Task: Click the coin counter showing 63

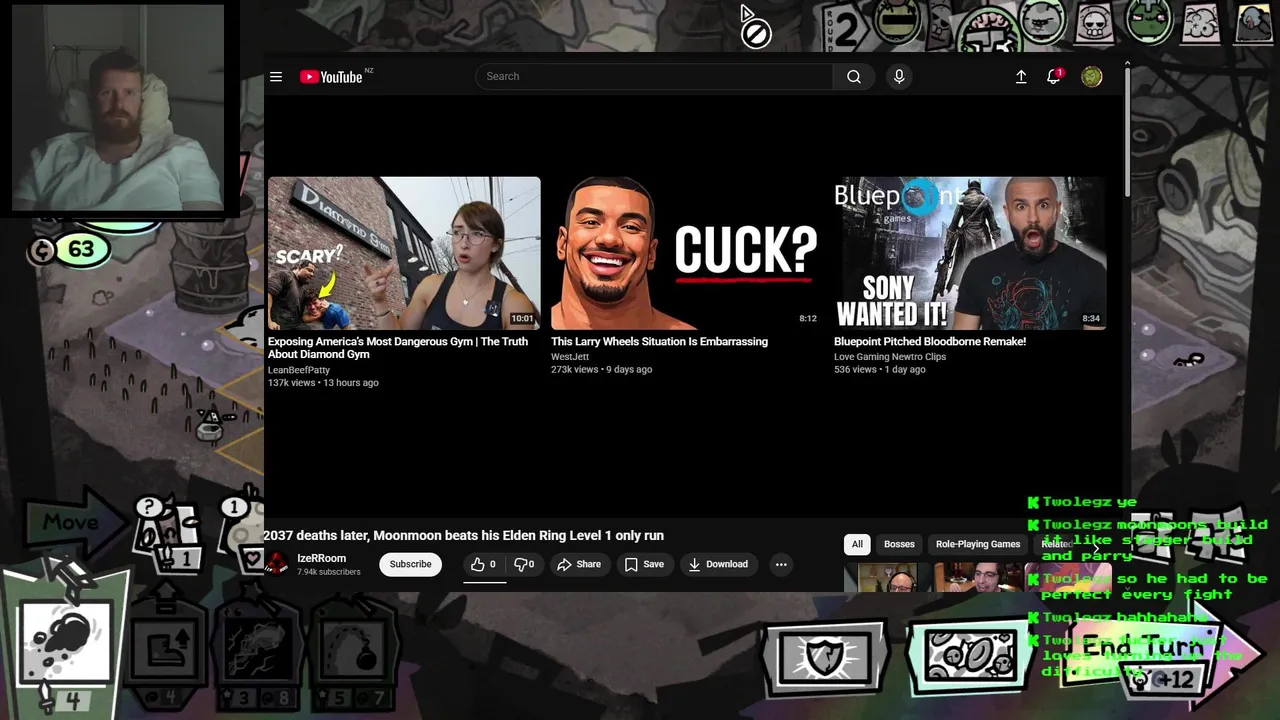Action: coord(68,250)
